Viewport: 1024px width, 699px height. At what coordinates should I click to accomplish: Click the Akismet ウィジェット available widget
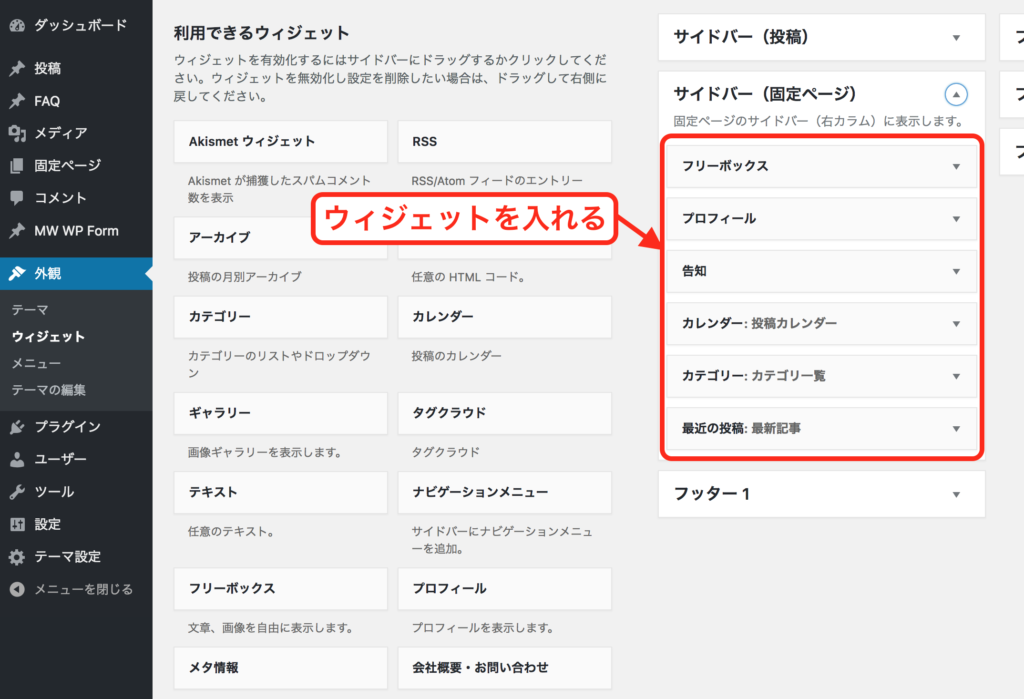click(x=280, y=142)
